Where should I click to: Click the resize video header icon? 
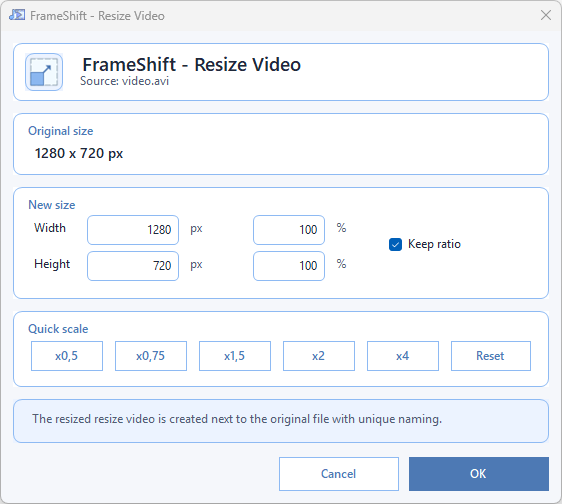pos(44,72)
